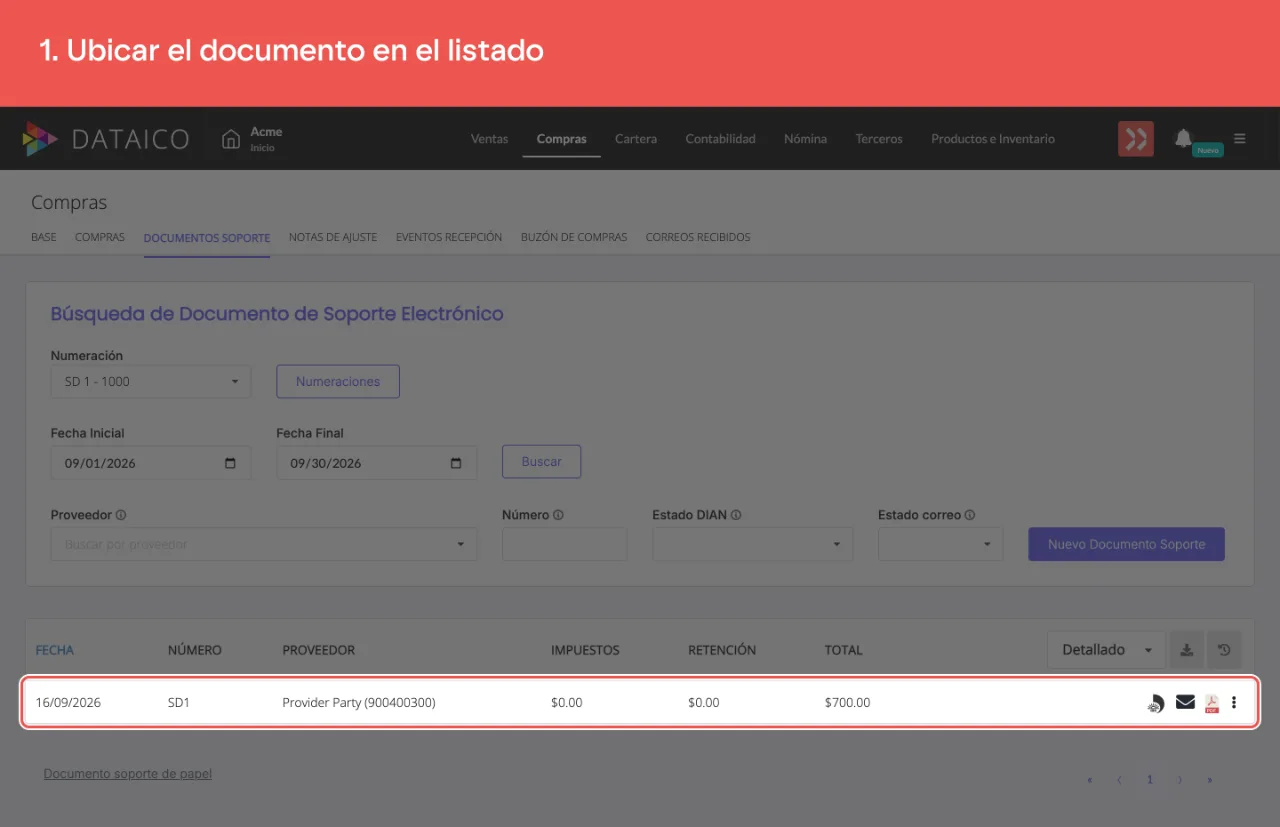Click the DIAN status icon for SD1
Viewport: 1280px width, 827px height.
(x=1155, y=703)
